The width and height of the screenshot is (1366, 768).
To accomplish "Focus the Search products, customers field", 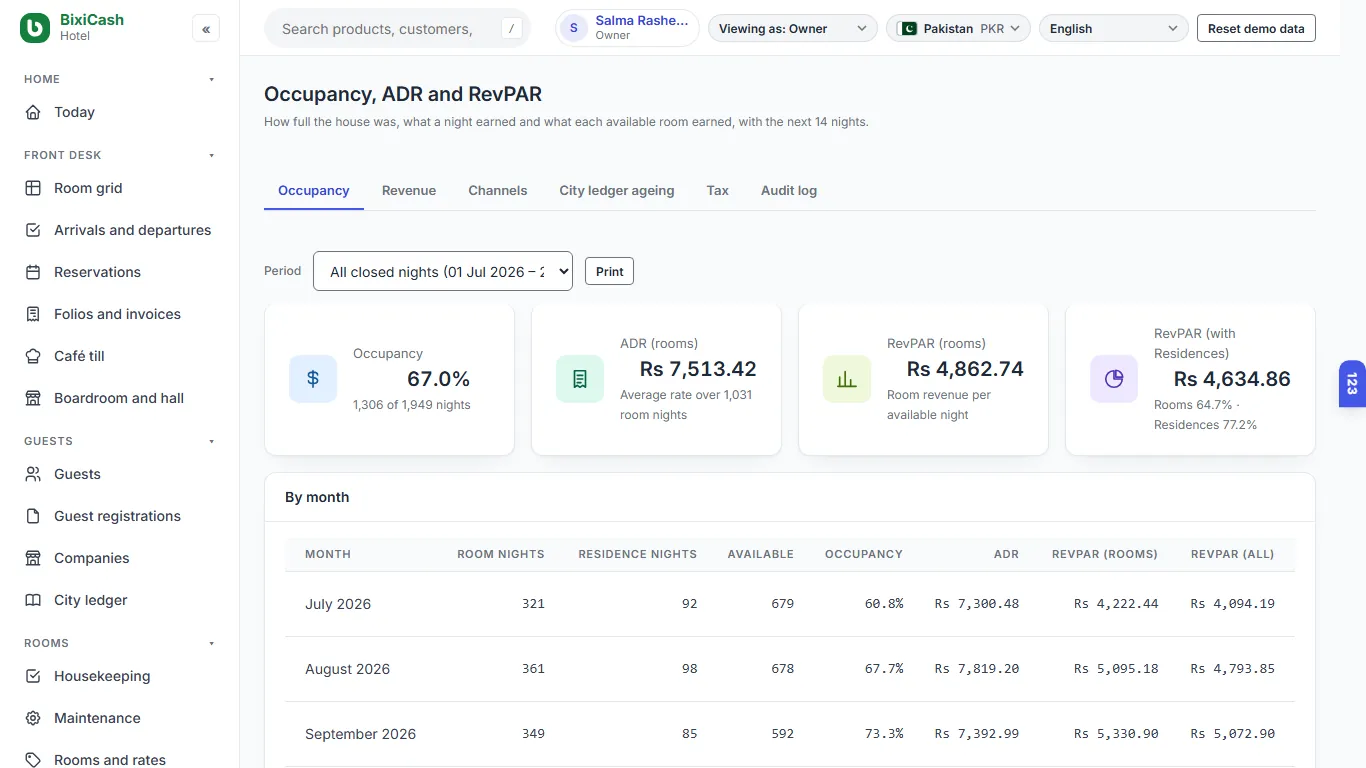I will coord(396,29).
